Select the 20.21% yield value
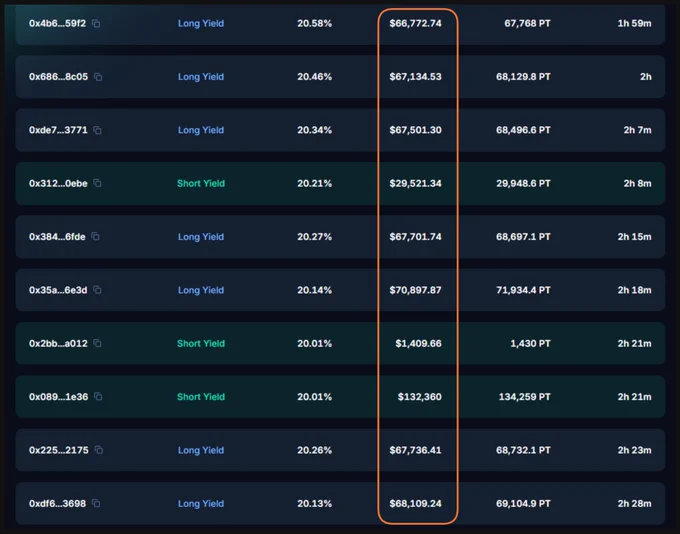680x534 pixels. 314,183
